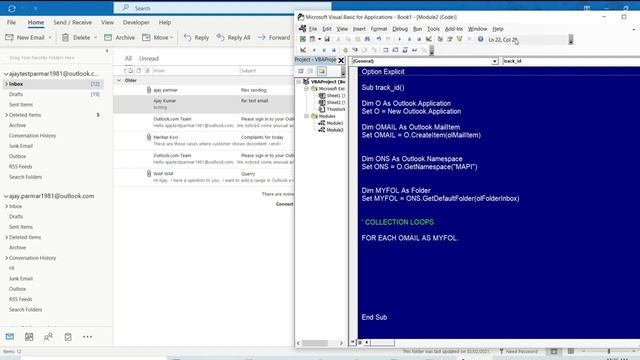
Task: Save the VBA project with floppy icon
Action: 327,39
